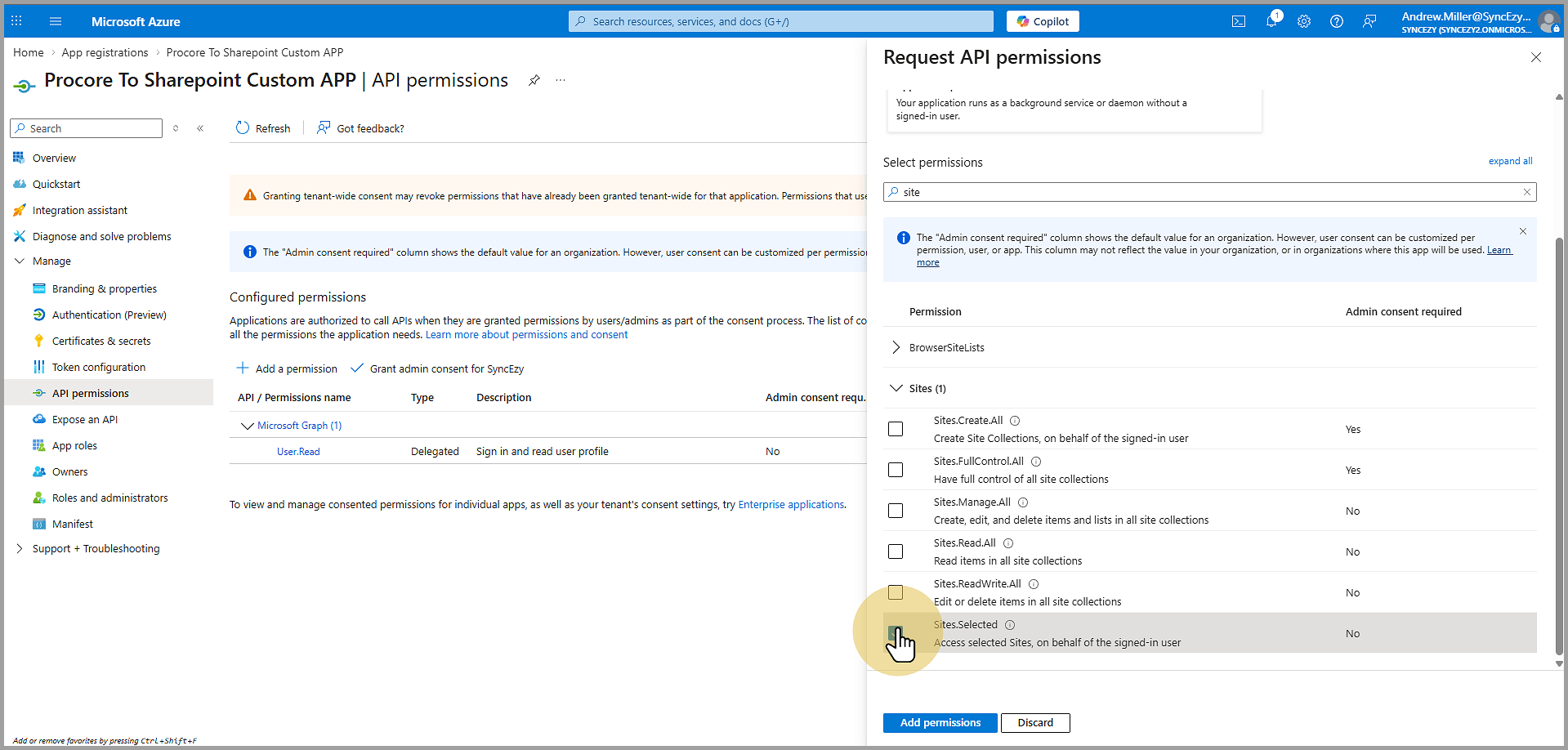The height and width of the screenshot is (750, 1568).
Task: Expand the BrowserSiteLists permission group
Action: (x=896, y=347)
